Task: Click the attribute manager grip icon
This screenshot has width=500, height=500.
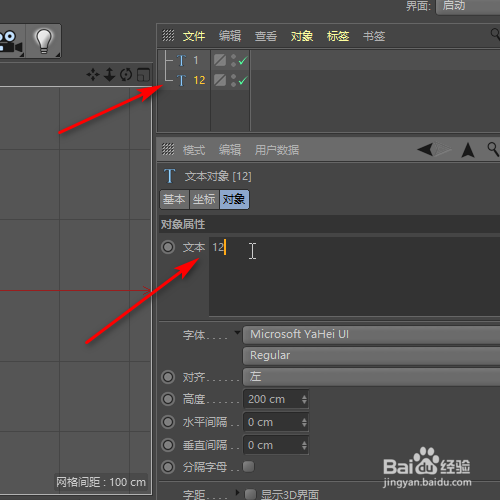Action: 168,149
